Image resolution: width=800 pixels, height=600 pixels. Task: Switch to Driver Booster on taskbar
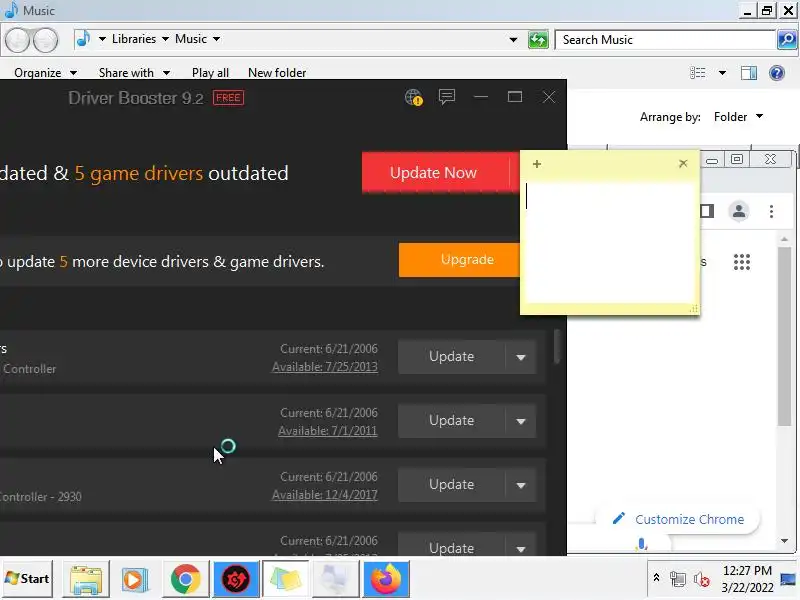click(235, 579)
